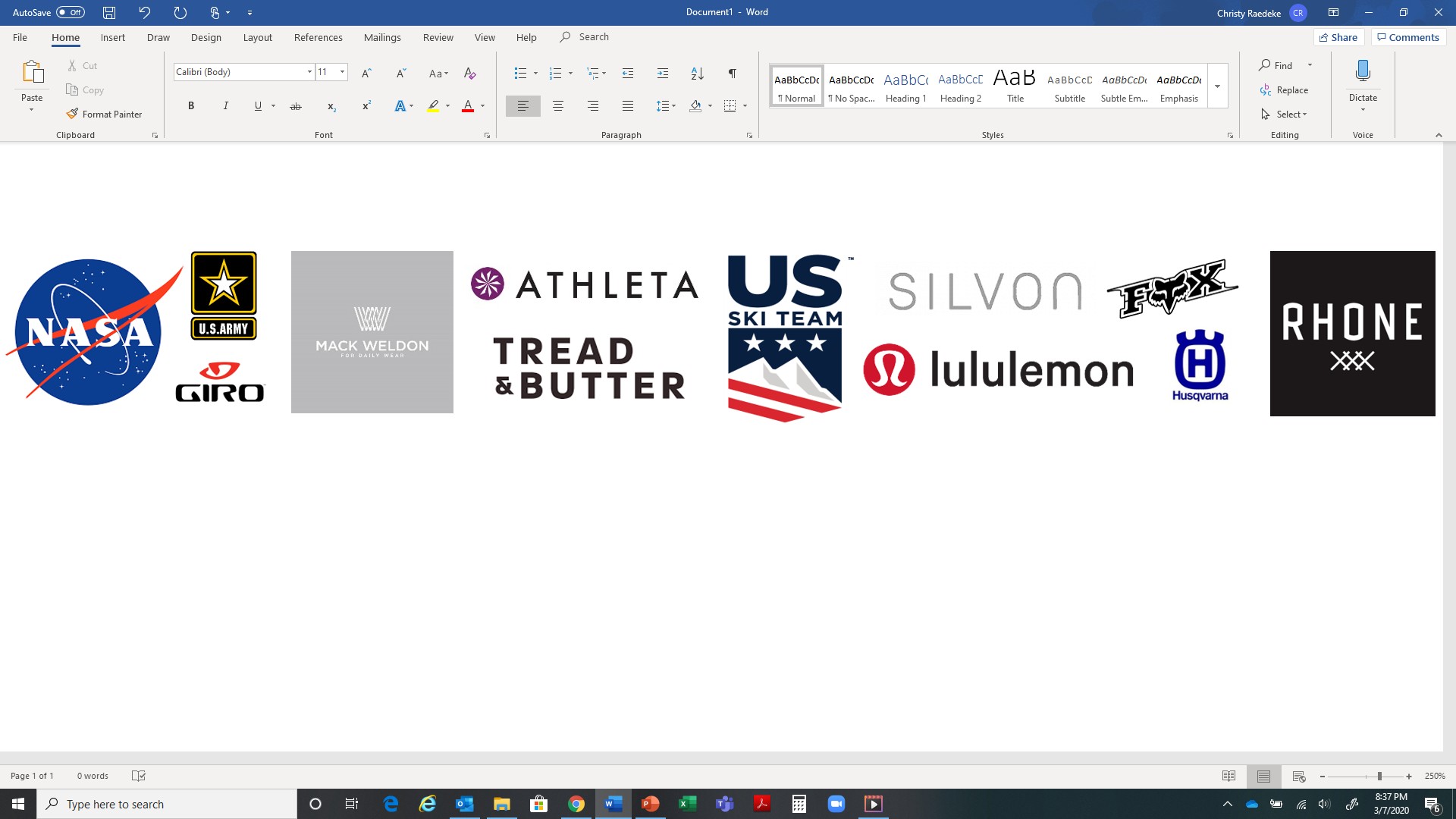Undo the last action
The image size is (1456, 819).
coord(144,12)
